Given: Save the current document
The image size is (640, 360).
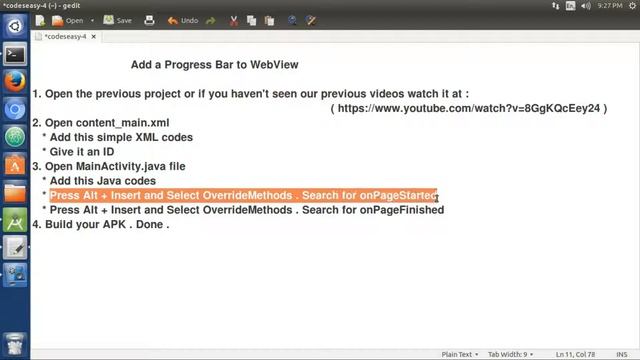Looking at the screenshot, I should coord(118,20).
